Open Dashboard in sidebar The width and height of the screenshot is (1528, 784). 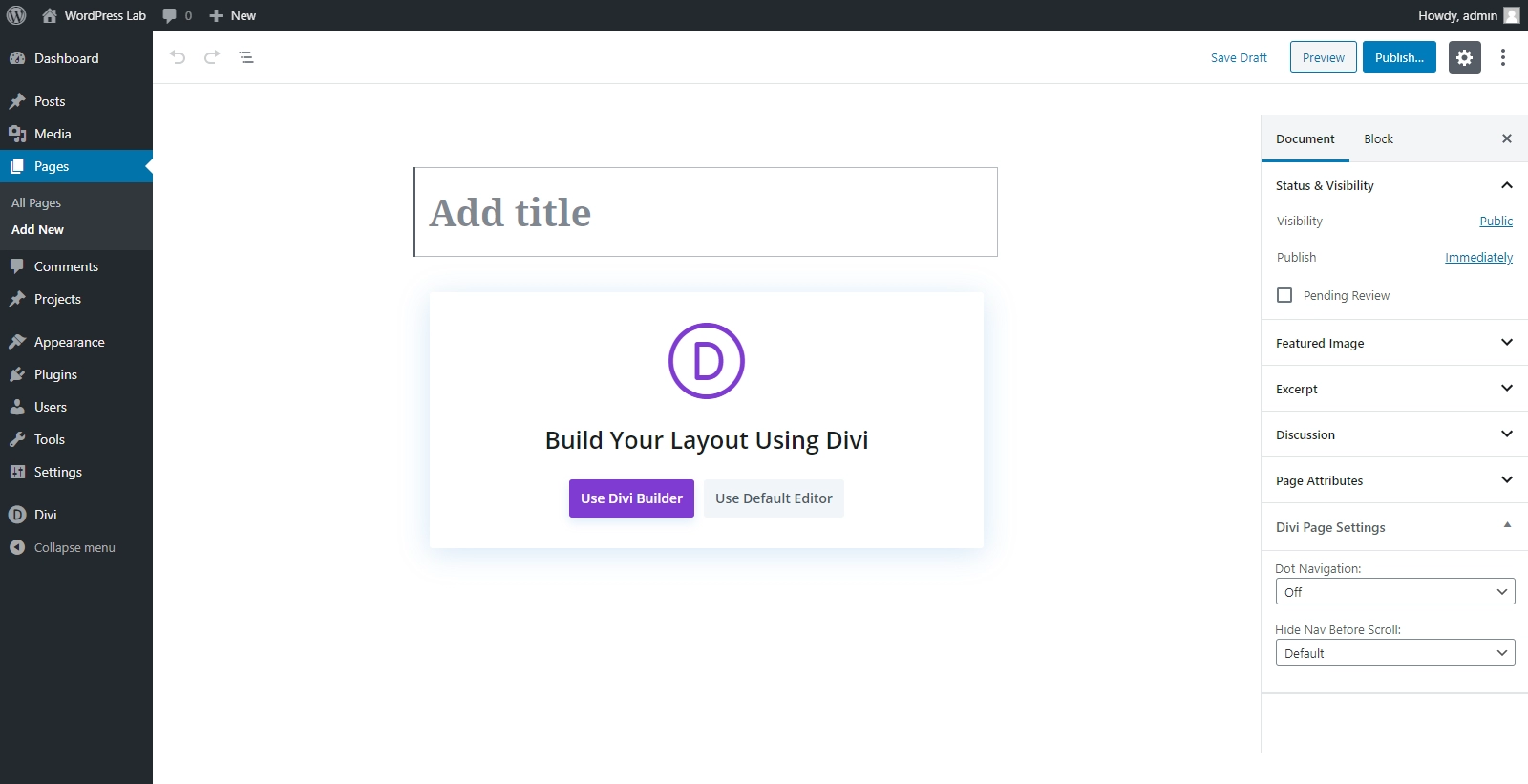coord(76,58)
